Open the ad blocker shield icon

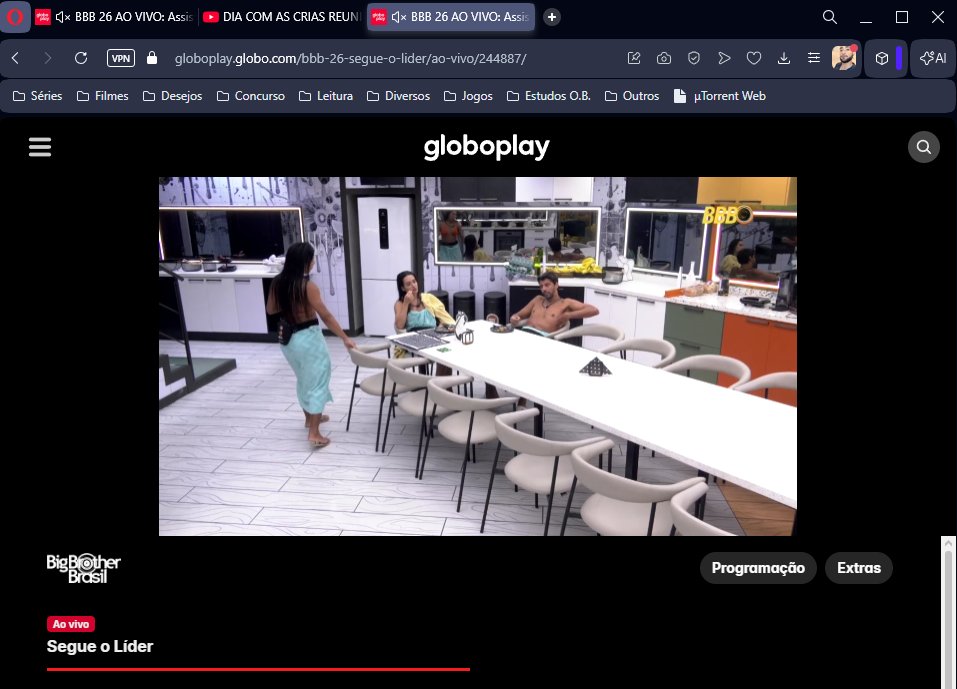pos(693,58)
